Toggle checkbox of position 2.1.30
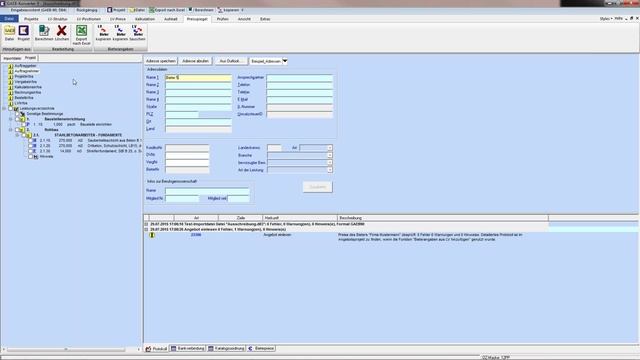This screenshot has width=640, height=360. [30, 151]
